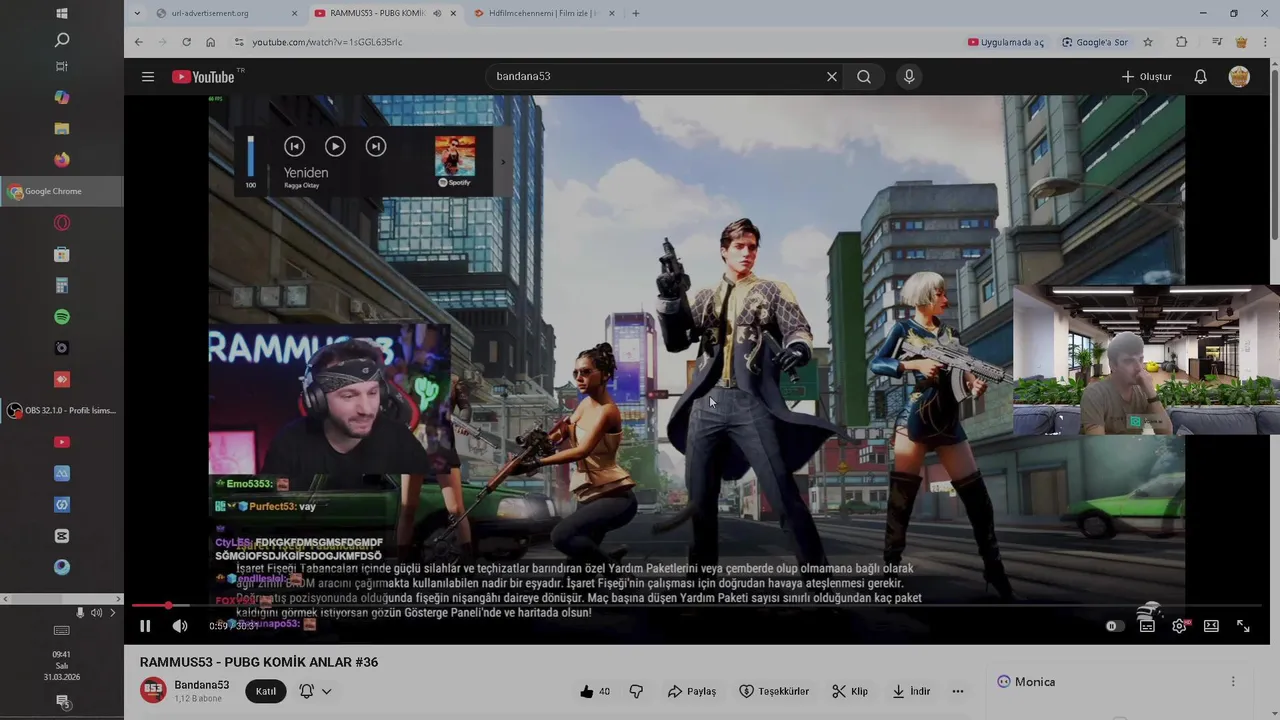Close the url-advertisement.org tab

click(294, 13)
